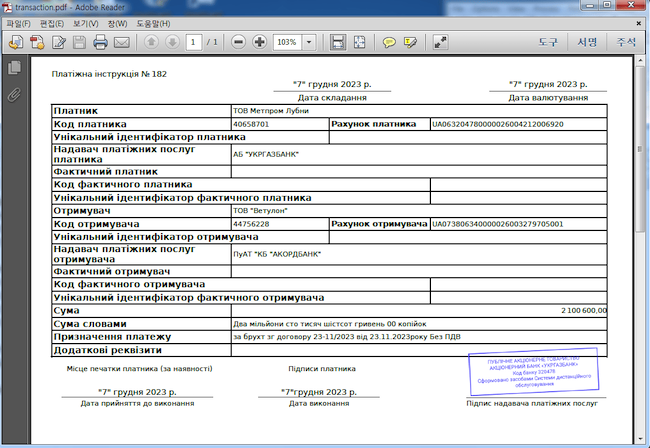Viewport: 650px width, 448px height.
Task: Open zoom level dropdown arrow
Action: (x=309, y=42)
